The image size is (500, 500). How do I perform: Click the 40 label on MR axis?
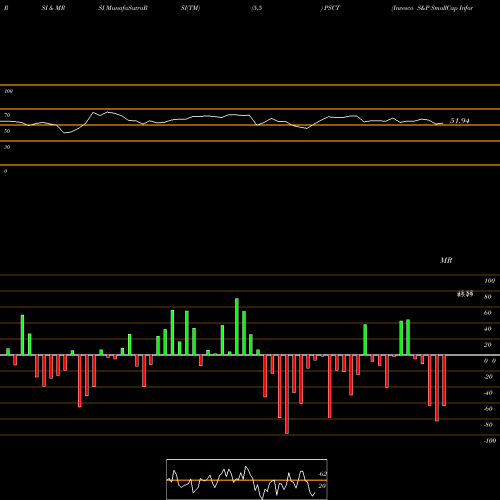488,329
